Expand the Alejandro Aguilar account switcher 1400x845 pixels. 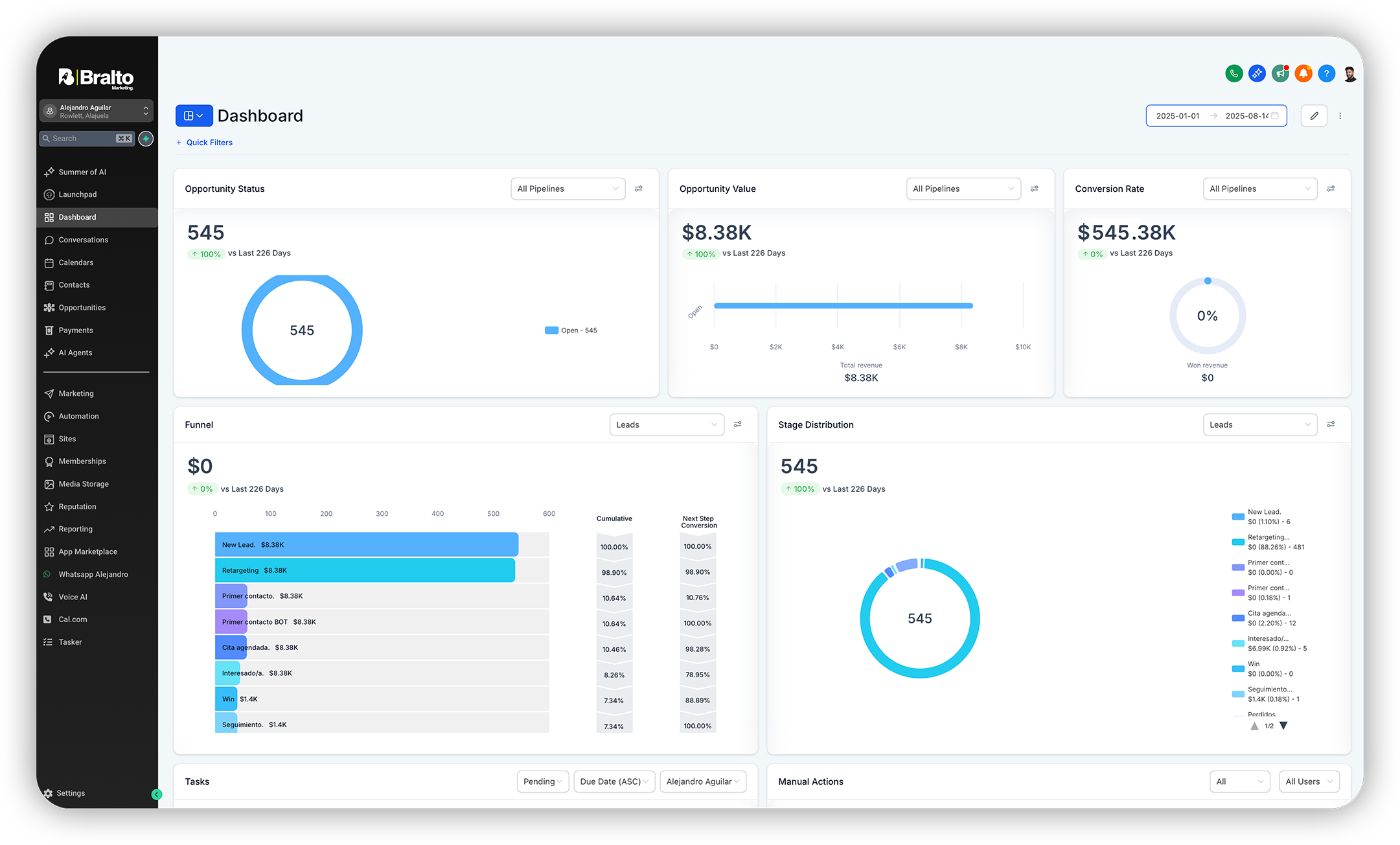pos(96,111)
